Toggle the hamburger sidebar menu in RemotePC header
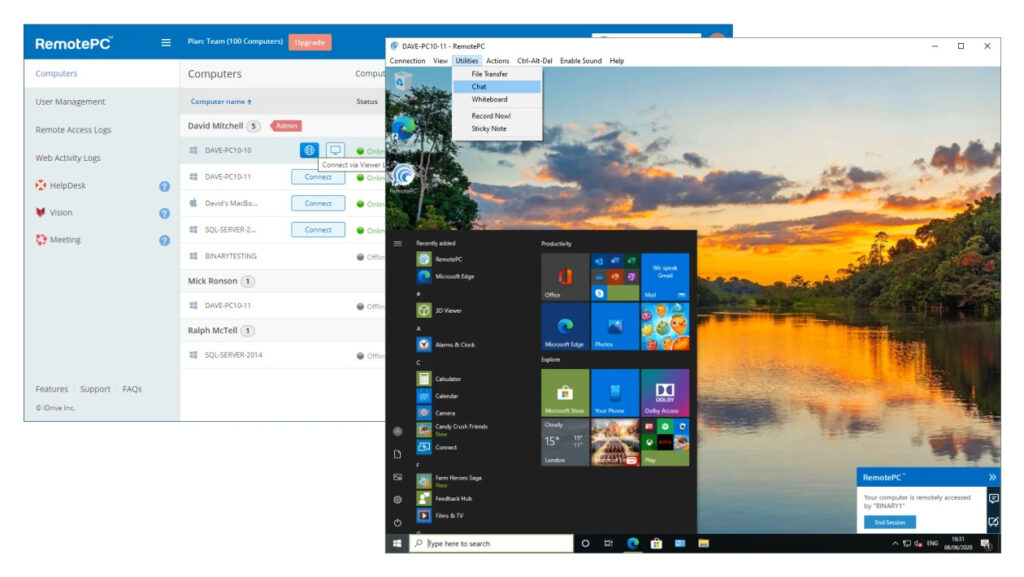 tap(166, 42)
